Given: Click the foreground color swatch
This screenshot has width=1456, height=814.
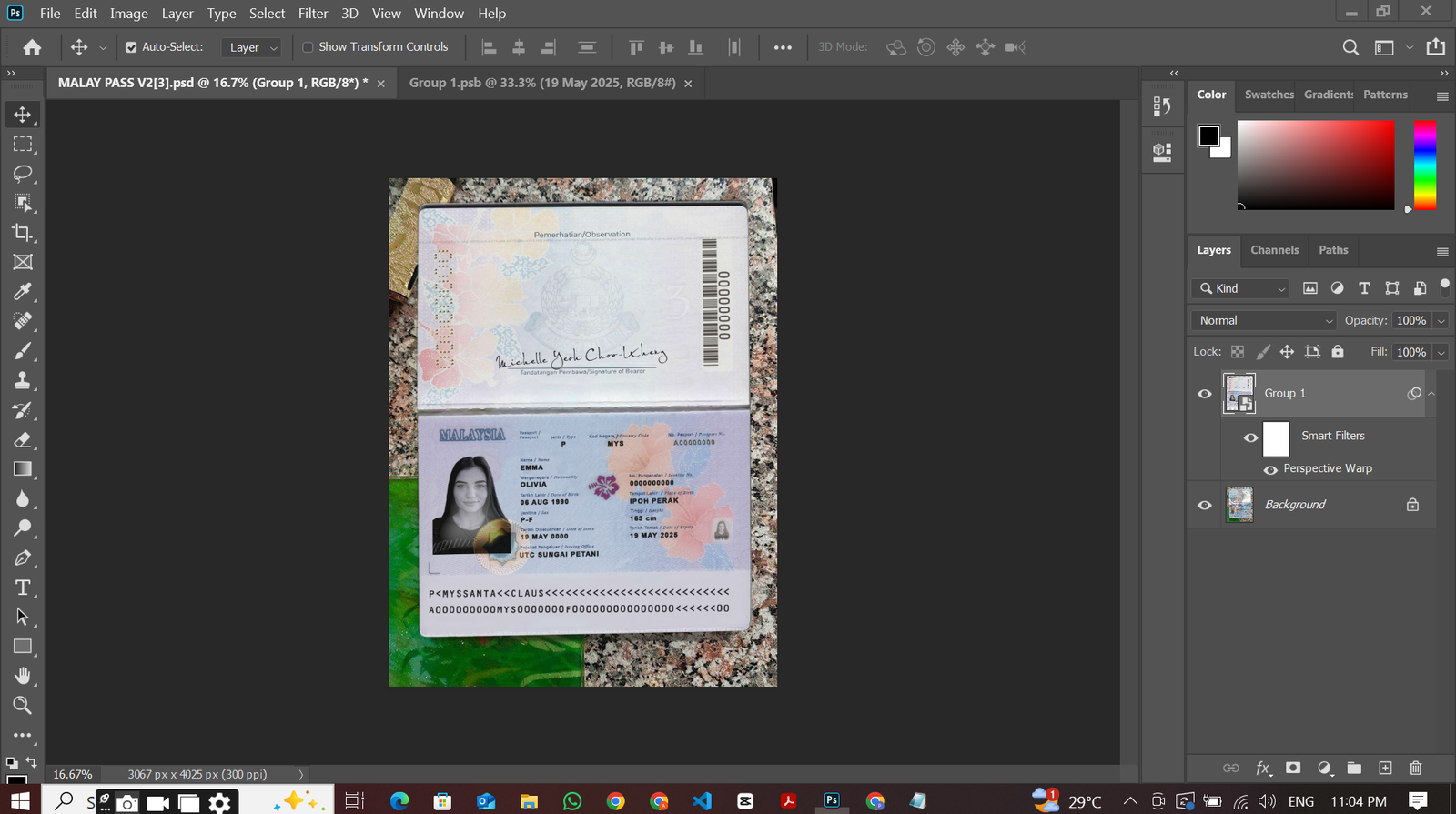Looking at the screenshot, I should (1208, 136).
